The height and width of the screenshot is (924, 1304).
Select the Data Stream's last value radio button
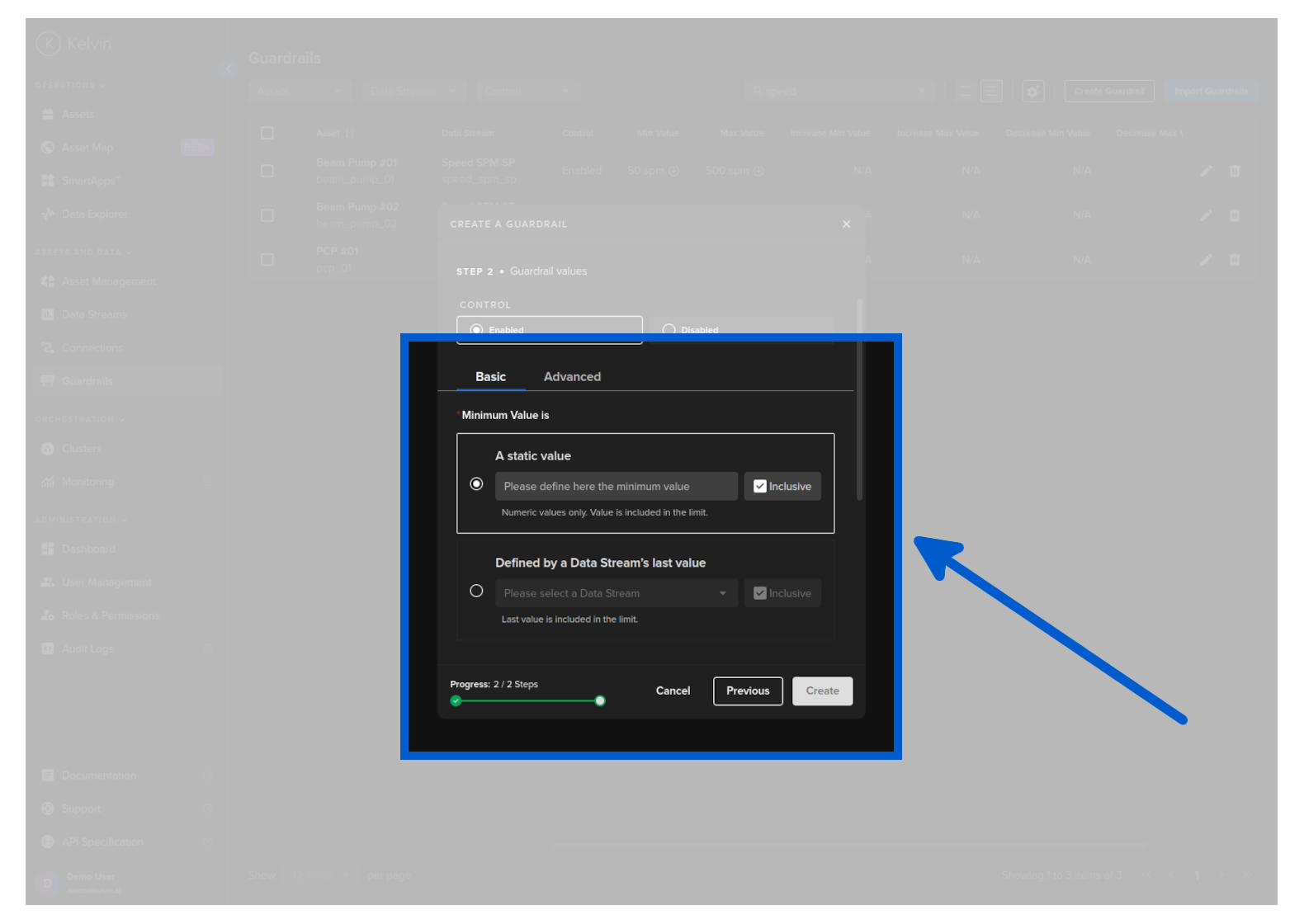click(476, 592)
